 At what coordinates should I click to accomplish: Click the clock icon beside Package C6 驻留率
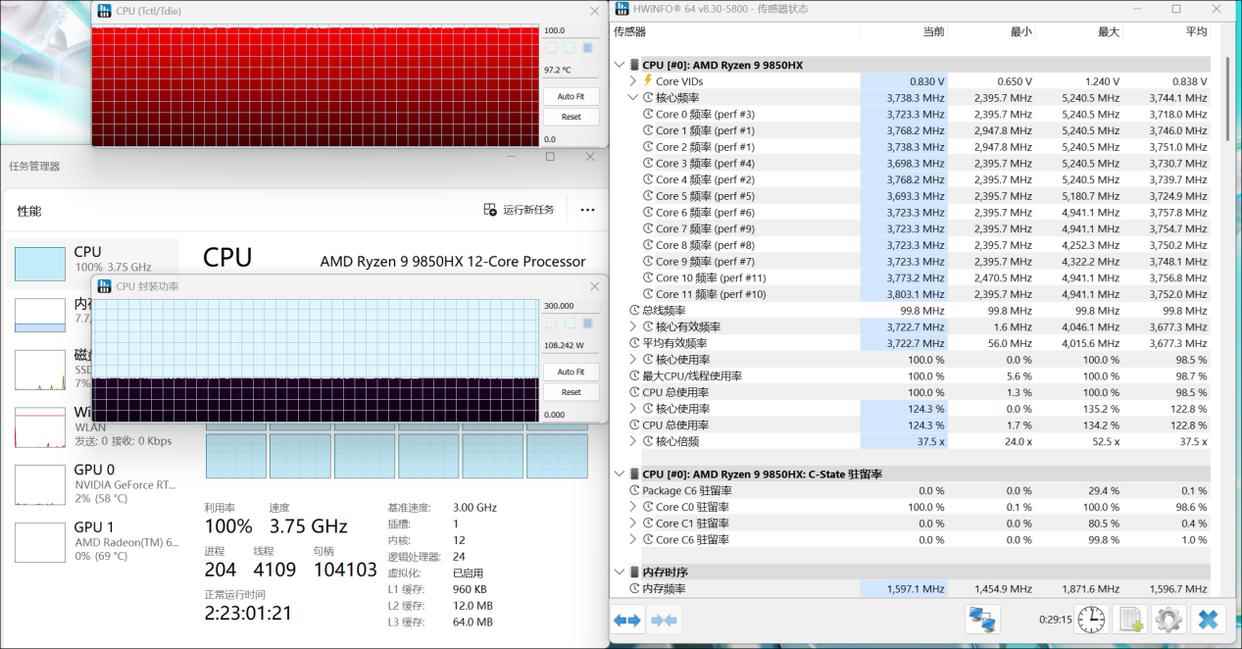pyautogui.click(x=634, y=491)
